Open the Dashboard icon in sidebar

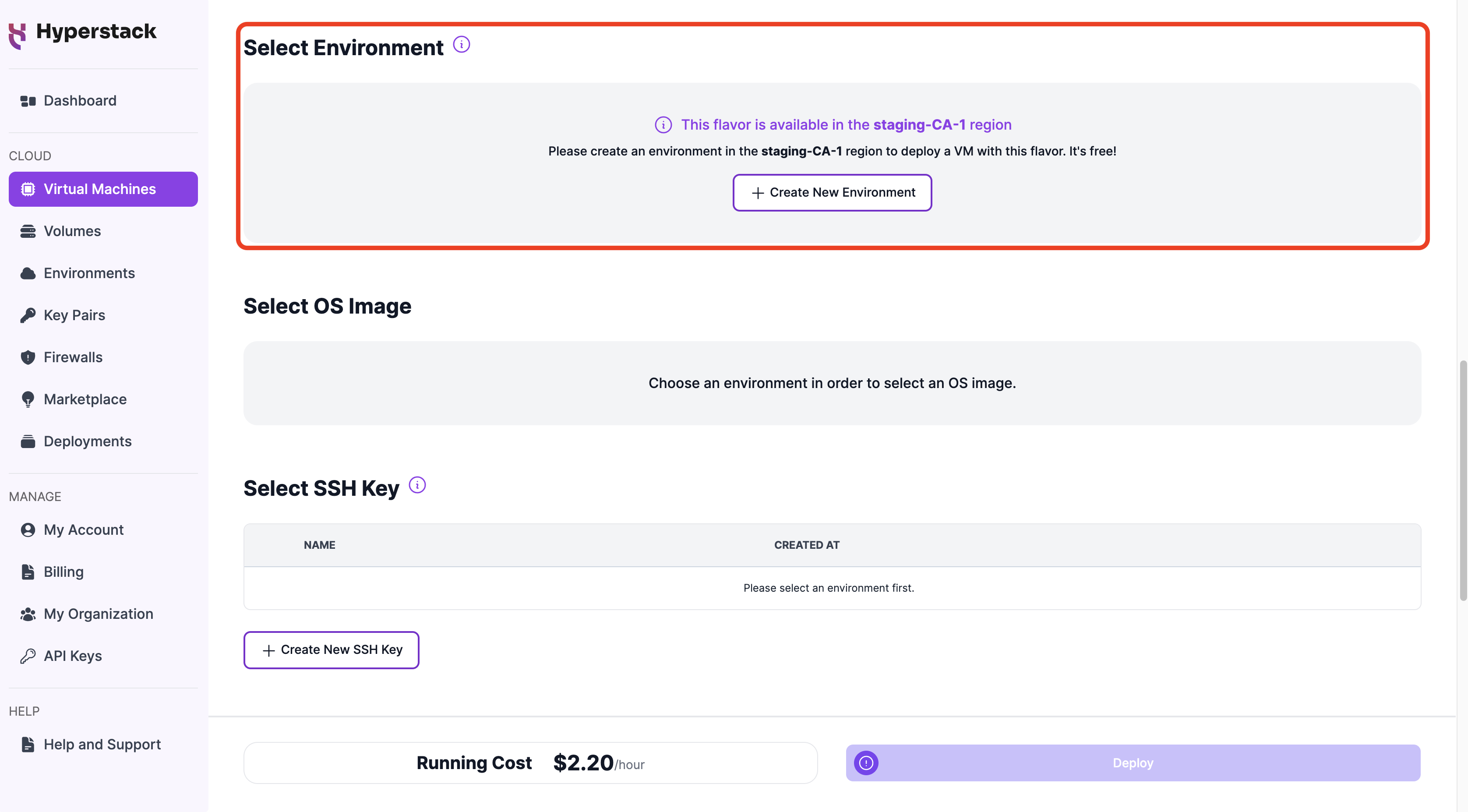28,101
